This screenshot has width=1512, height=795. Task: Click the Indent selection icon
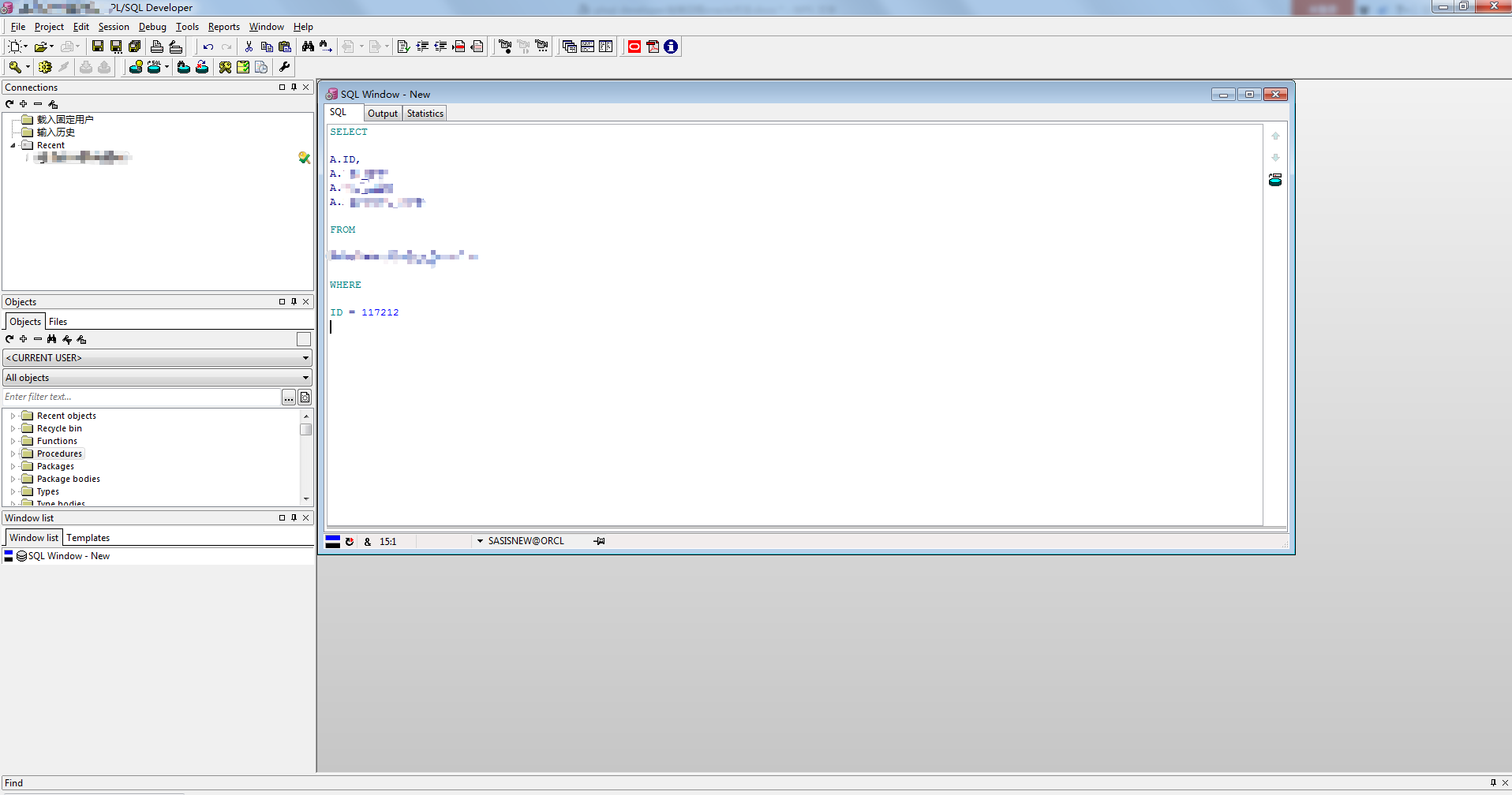[x=422, y=47]
